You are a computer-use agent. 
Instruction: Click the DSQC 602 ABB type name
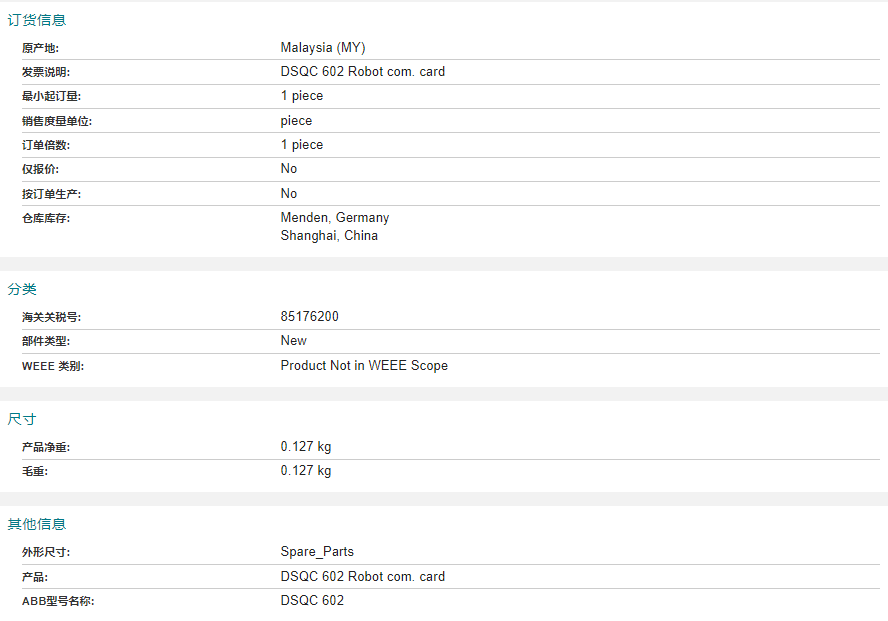312,601
